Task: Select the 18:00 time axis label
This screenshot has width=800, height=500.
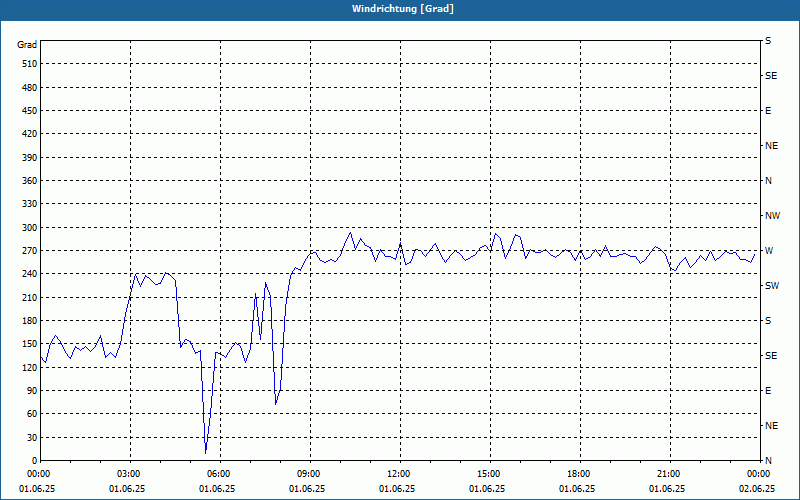Action: pyautogui.click(x=580, y=474)
